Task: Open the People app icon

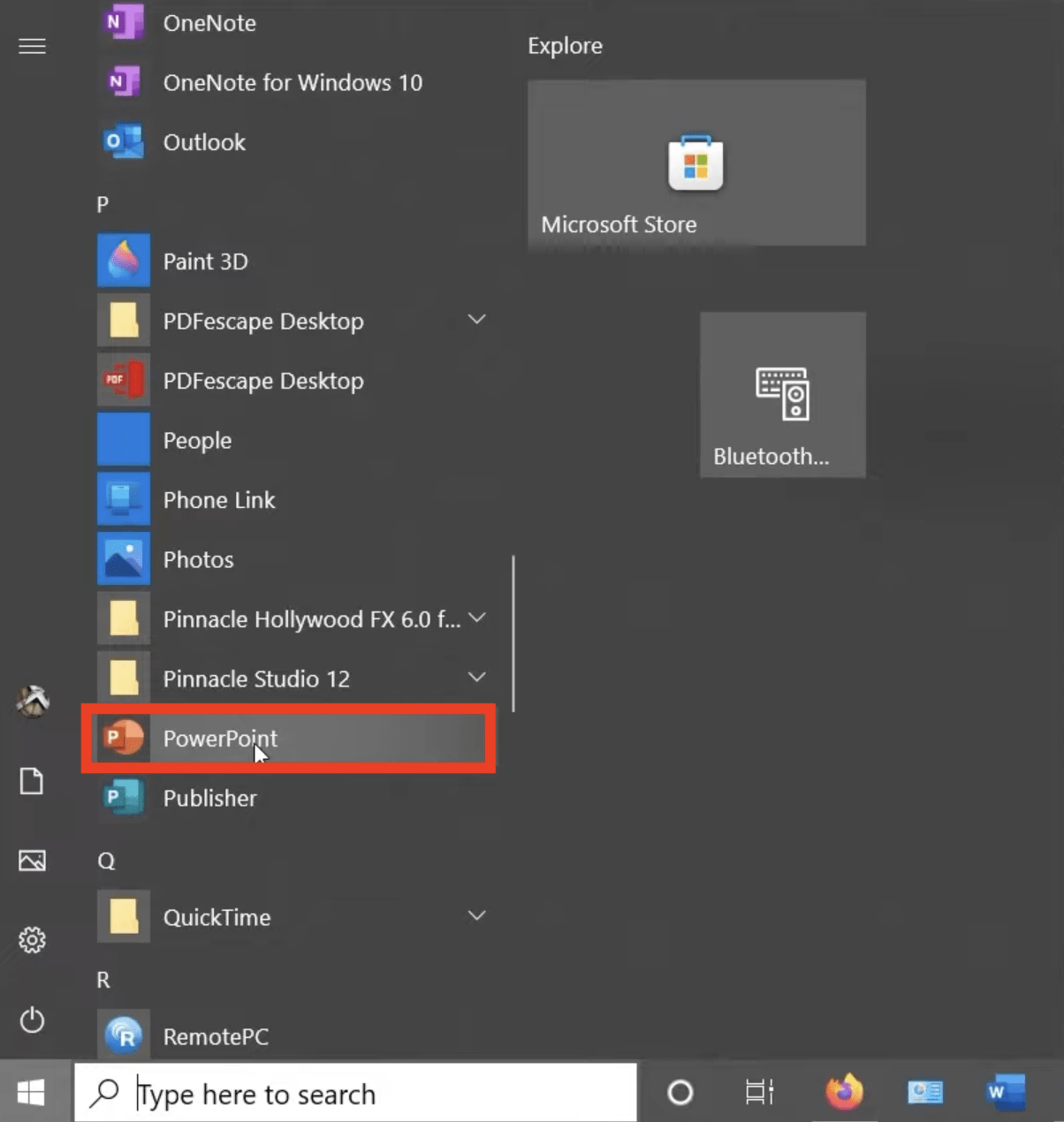Action: (124, 439)
